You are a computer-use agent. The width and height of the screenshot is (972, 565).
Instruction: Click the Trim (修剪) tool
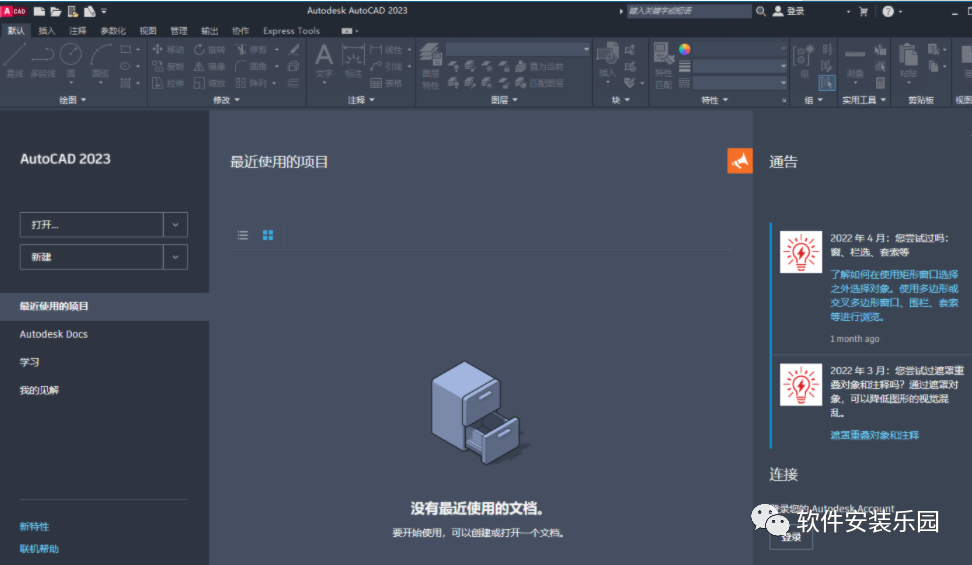point(251,50)
